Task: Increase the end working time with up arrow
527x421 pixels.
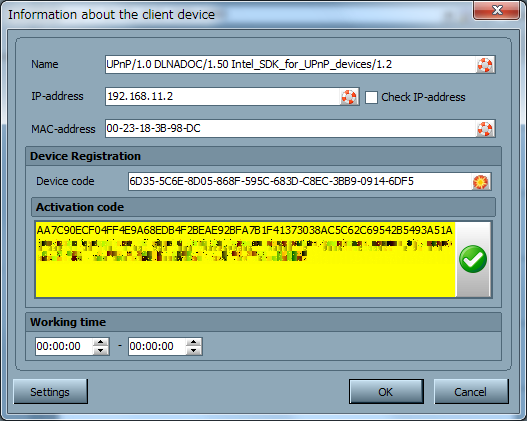Action: pos(193,342)
